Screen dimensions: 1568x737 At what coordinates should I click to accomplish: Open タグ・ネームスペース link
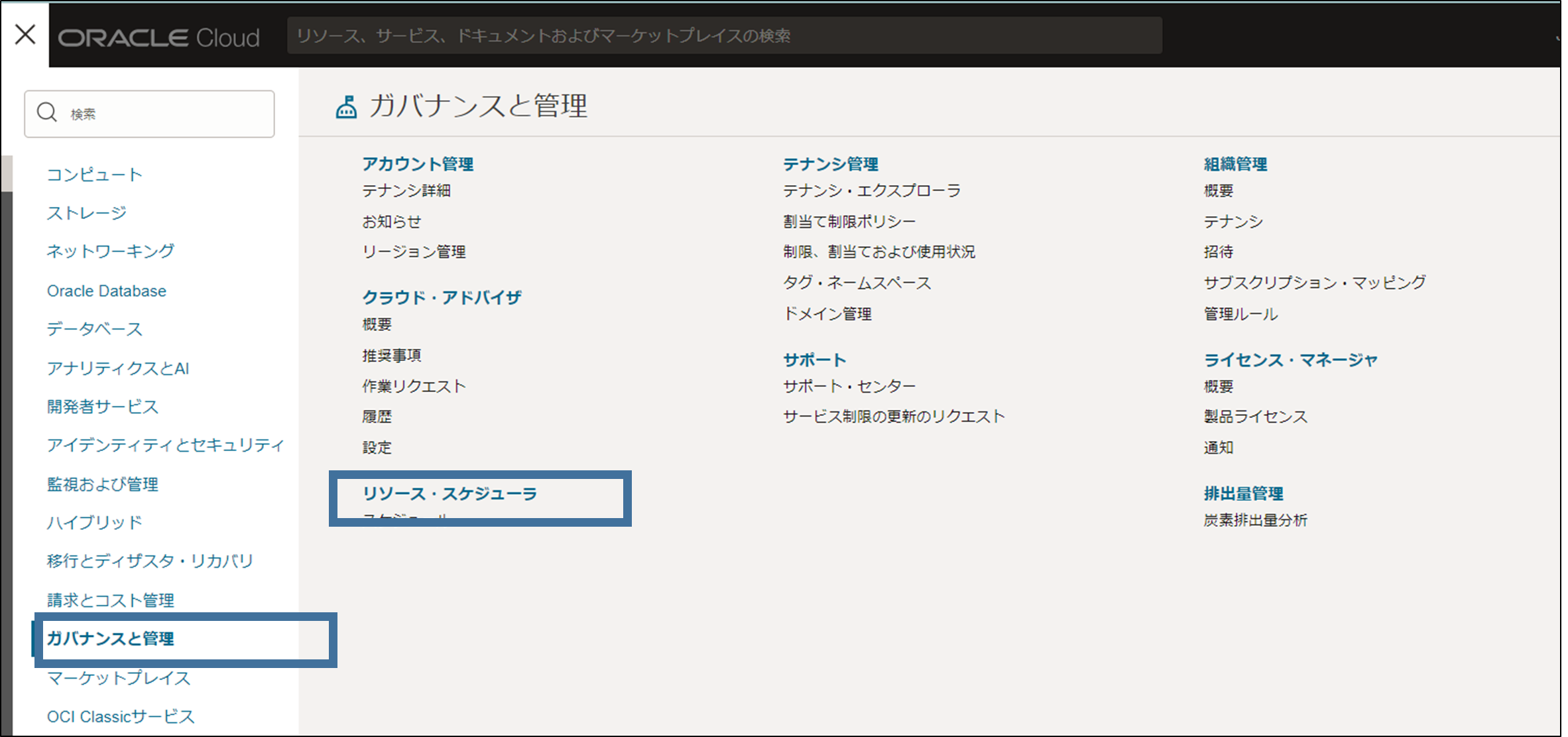pos(857,283)
